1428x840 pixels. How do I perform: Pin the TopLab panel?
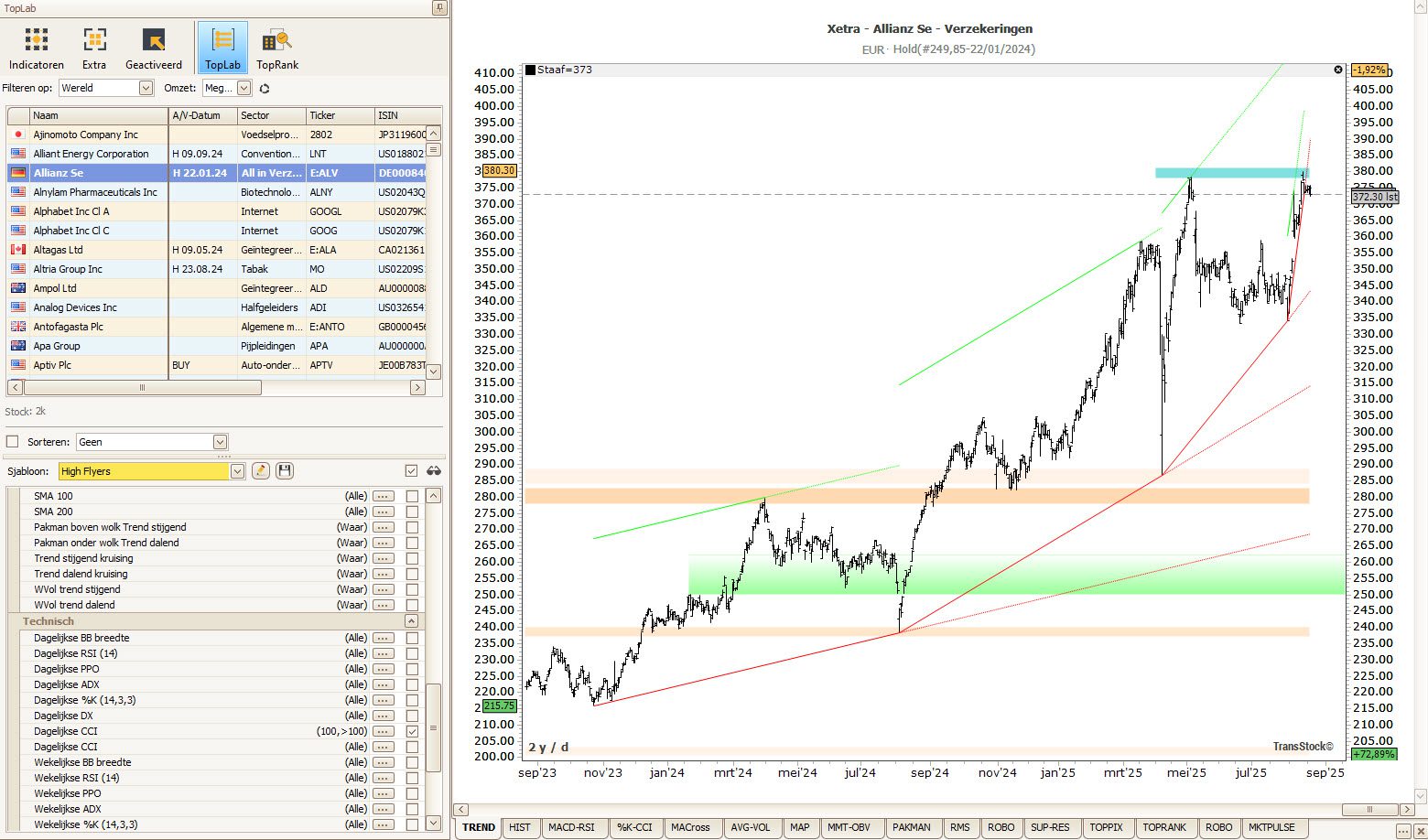pos(439,8)
